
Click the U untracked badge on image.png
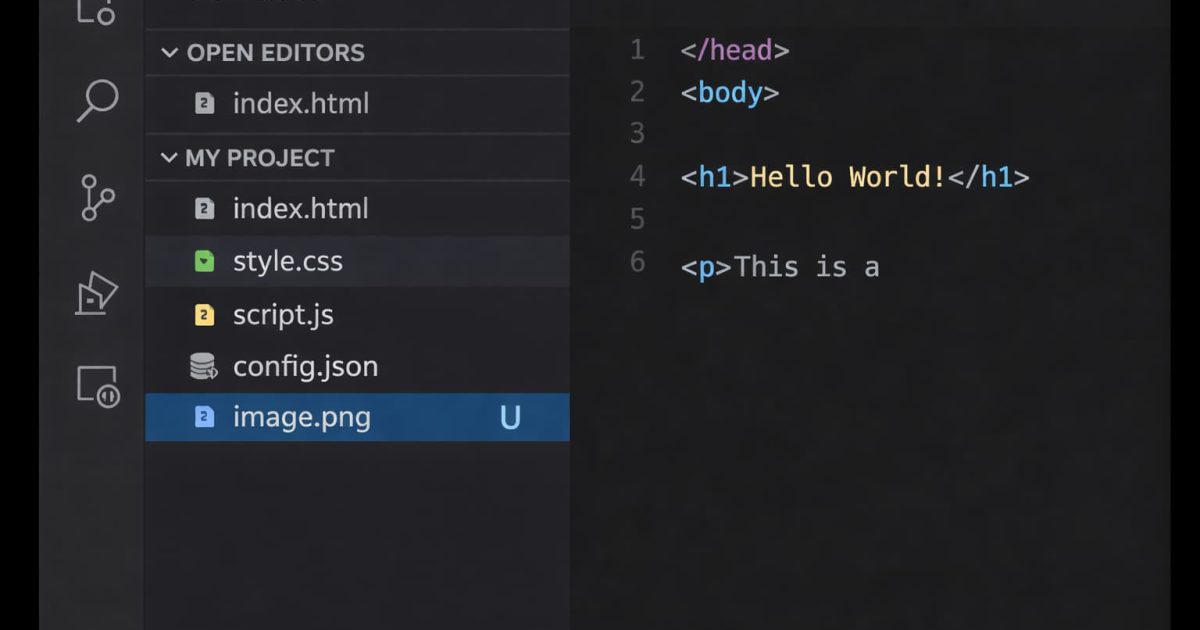(x=511, y=417)
